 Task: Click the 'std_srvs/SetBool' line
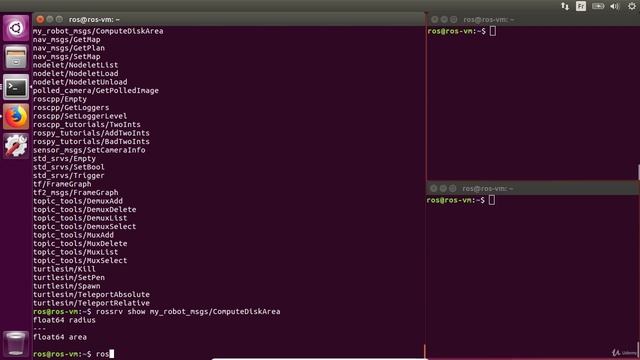click(69, 167)
